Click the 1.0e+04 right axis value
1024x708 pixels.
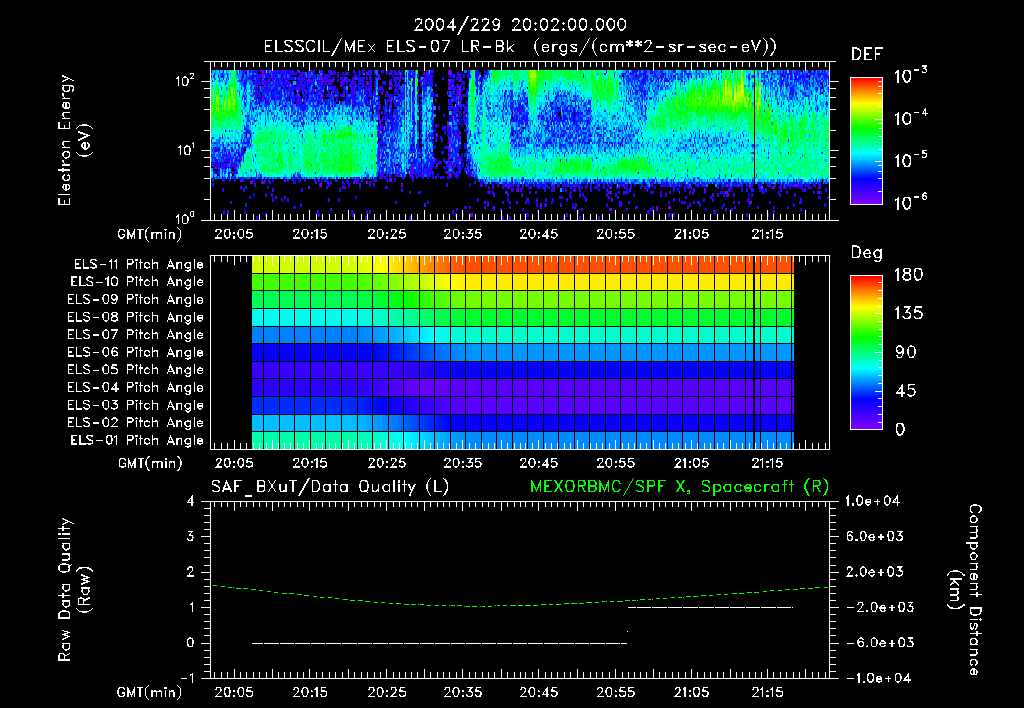tap(872, 501)
